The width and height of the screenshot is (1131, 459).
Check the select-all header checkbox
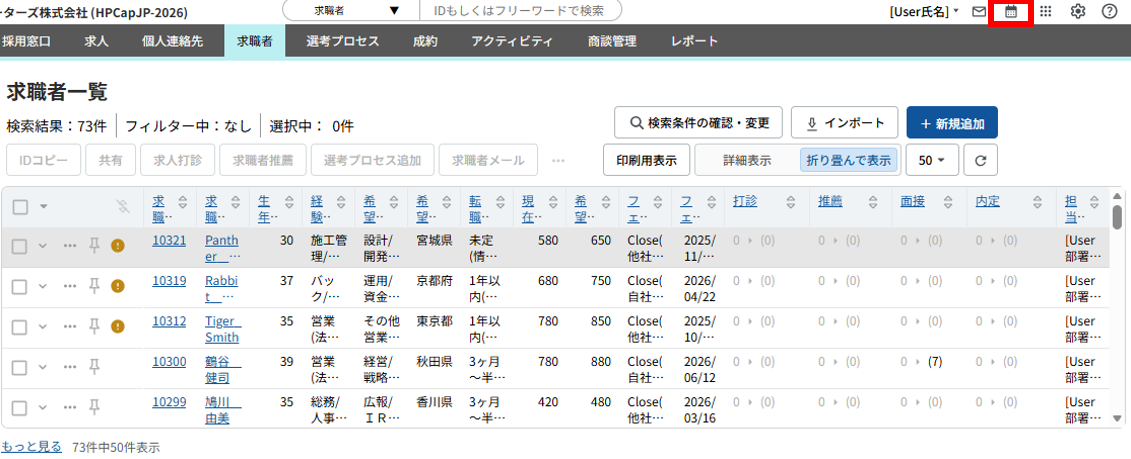tap(20, 207)
